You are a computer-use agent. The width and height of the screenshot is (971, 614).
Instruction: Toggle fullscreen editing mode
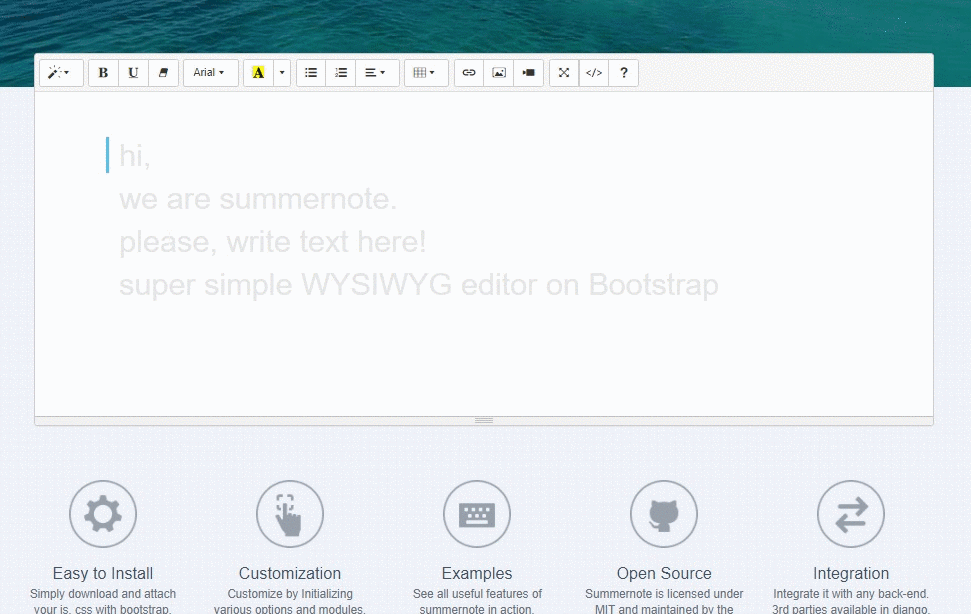(563, 72)
